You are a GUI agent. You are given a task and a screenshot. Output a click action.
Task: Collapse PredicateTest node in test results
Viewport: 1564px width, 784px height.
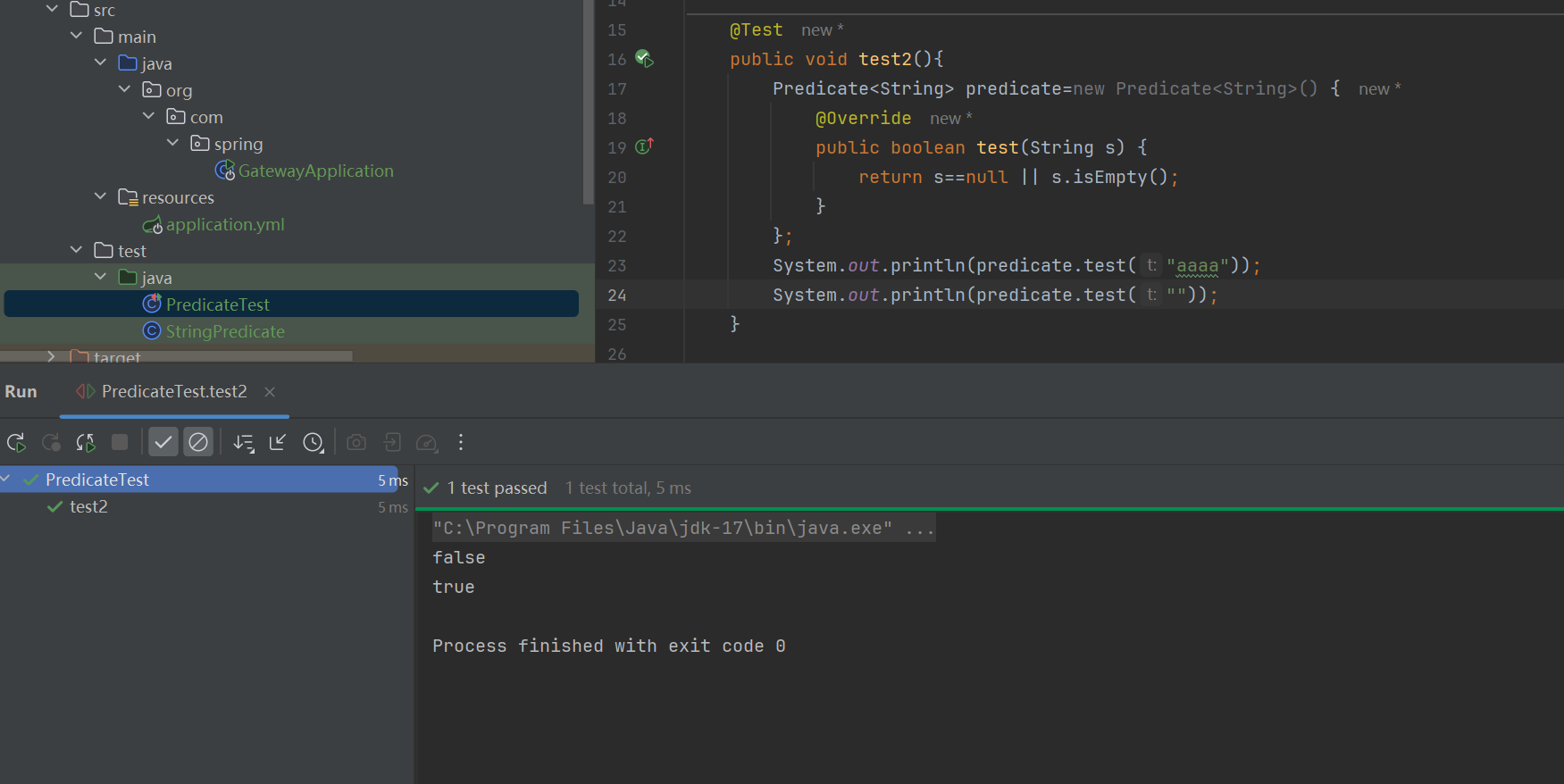(x=5, y=480)
